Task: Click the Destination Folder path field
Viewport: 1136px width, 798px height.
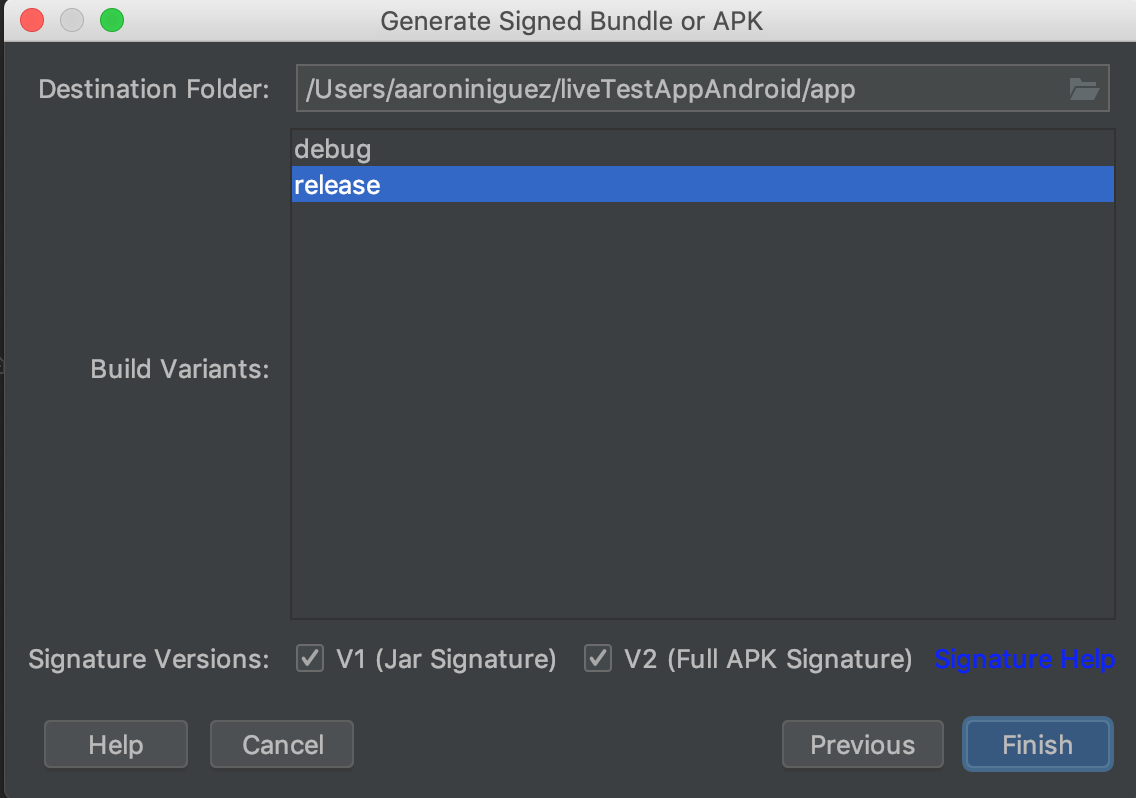Action: 680,90
